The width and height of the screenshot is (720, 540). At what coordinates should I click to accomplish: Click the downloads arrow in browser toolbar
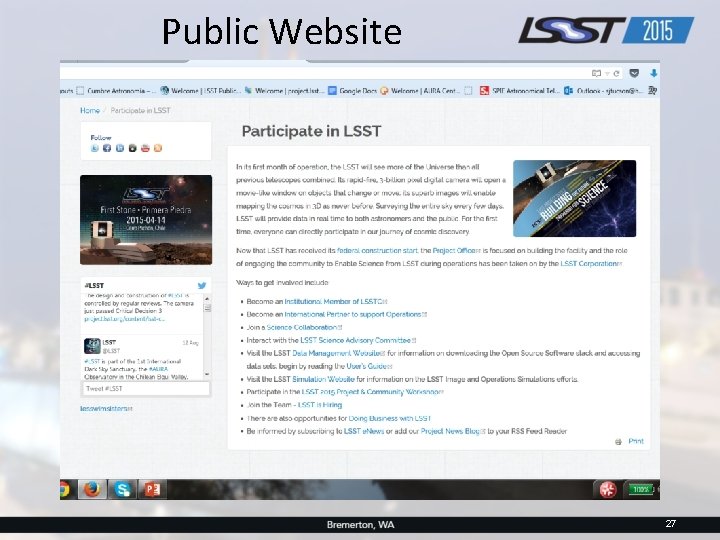[x=654, y=73]
